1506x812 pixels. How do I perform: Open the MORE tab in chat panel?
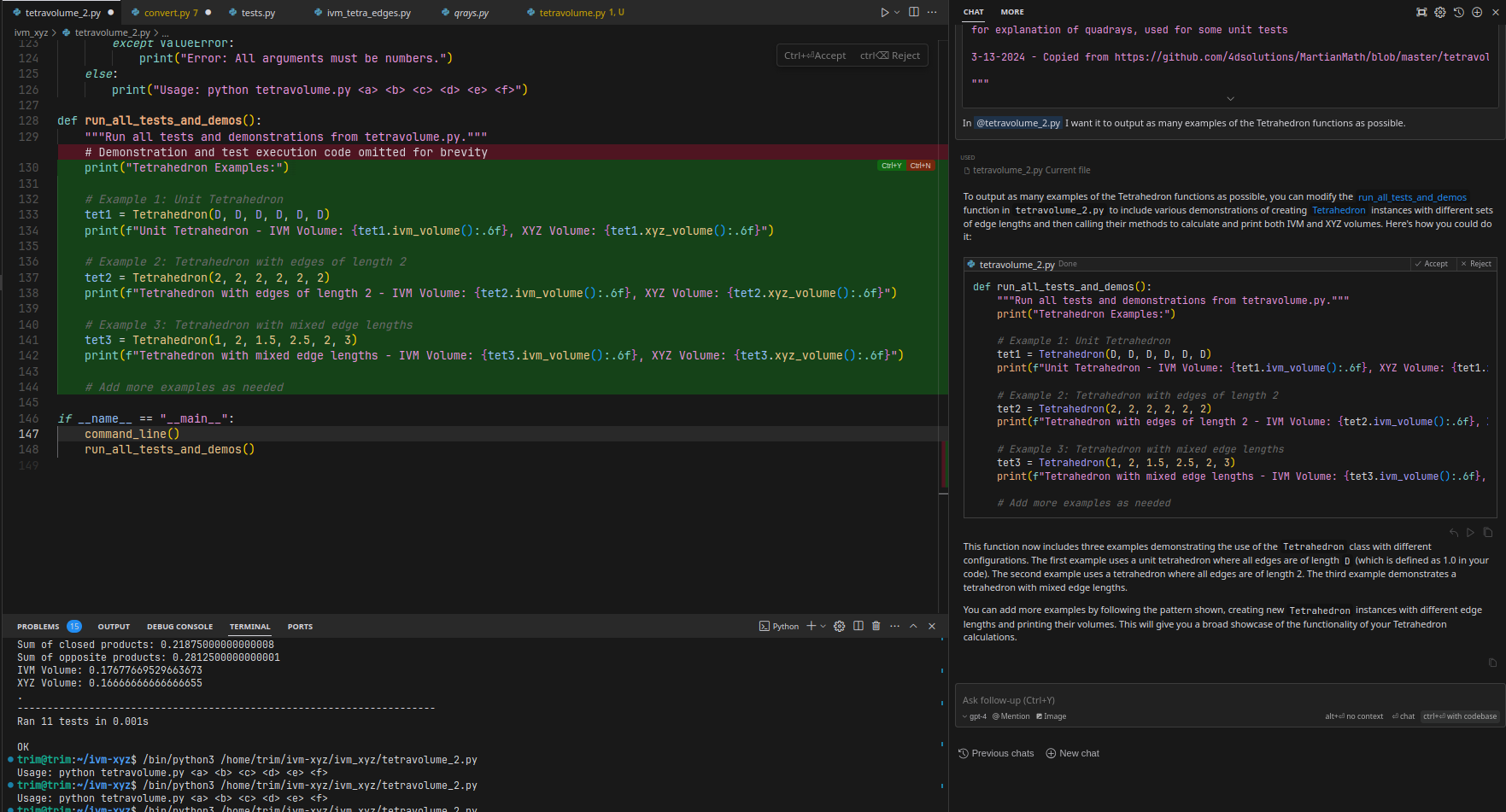click(1012, 12)
